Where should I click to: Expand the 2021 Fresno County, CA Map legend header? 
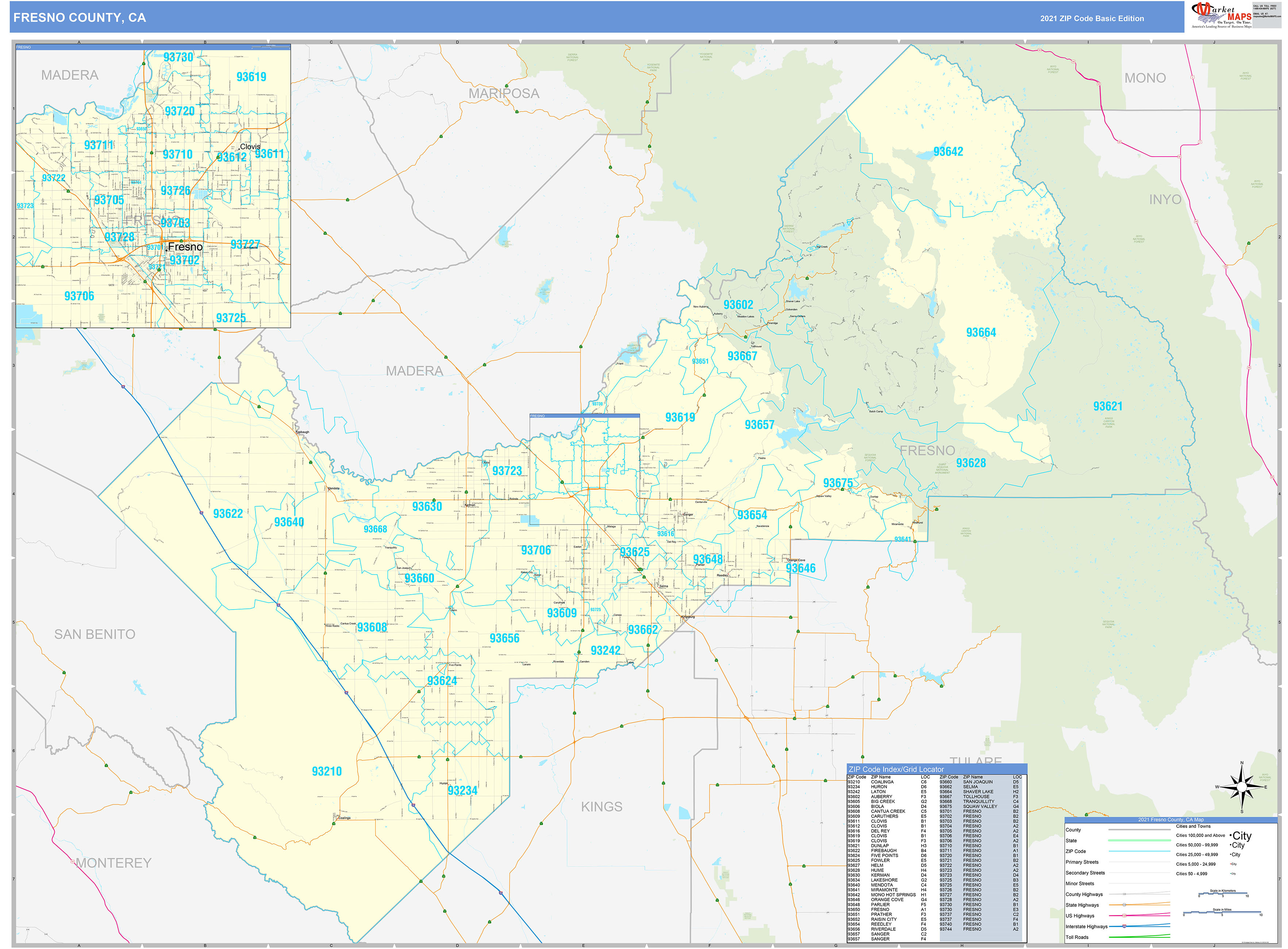tap(1171, 820)
